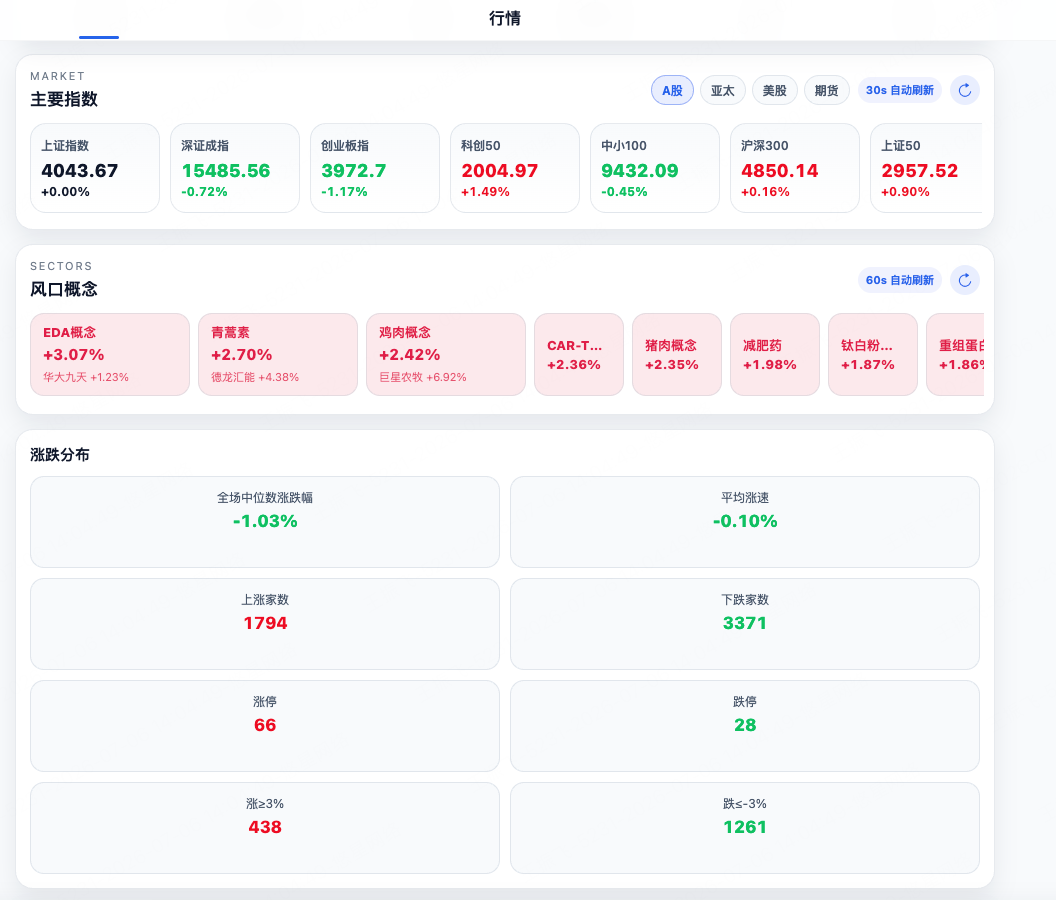Click the refresh icon in 主要指数 section

(x=964, y=90)
